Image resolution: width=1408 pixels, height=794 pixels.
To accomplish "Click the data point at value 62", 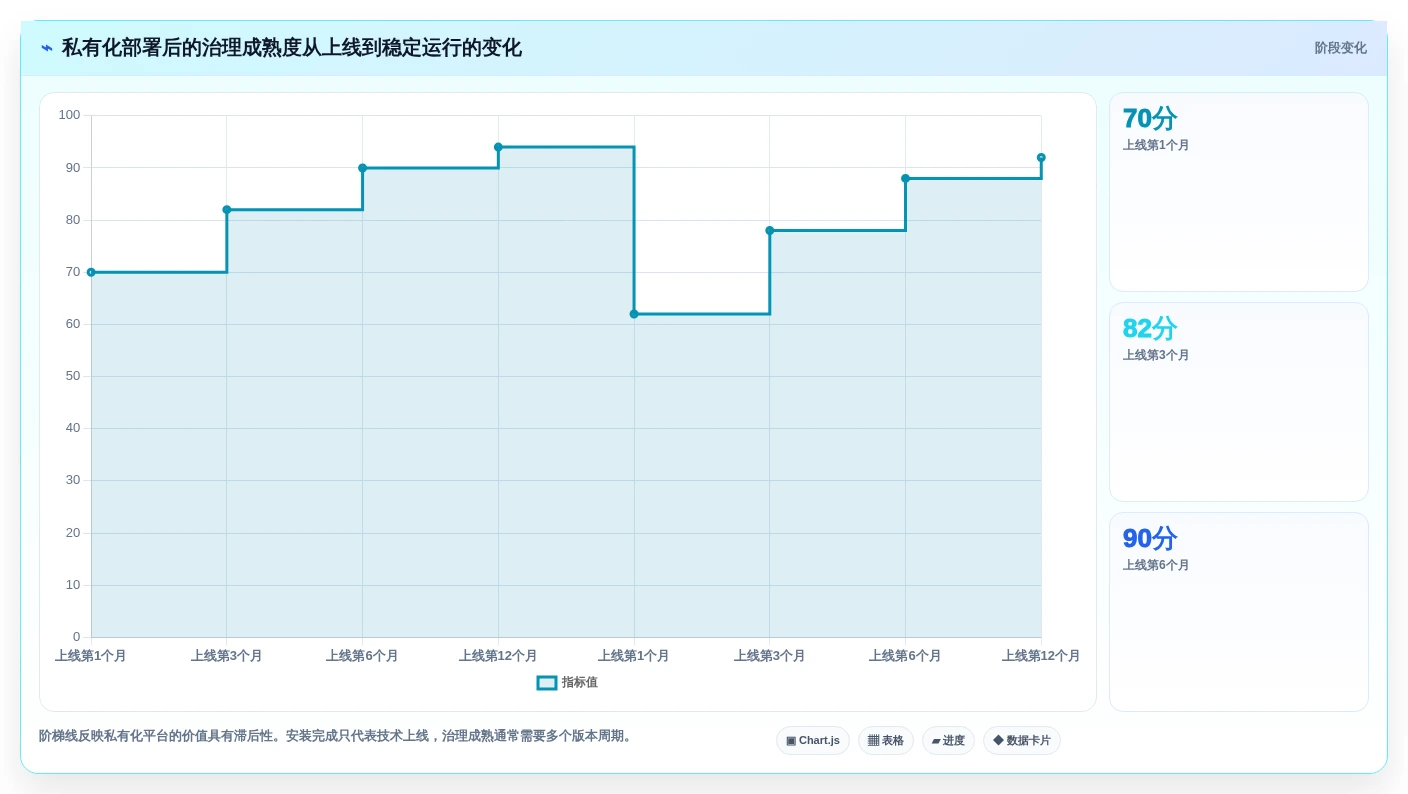I will click(634, 314).
